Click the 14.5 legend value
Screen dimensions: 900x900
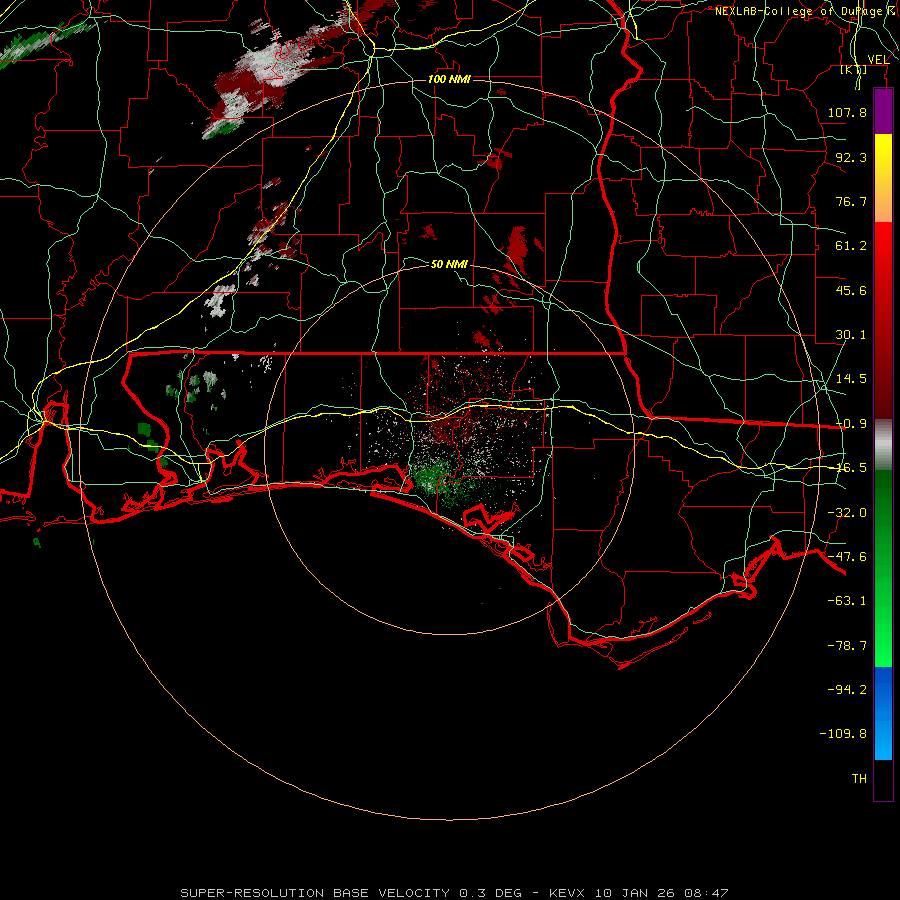(x=851, y=379)
